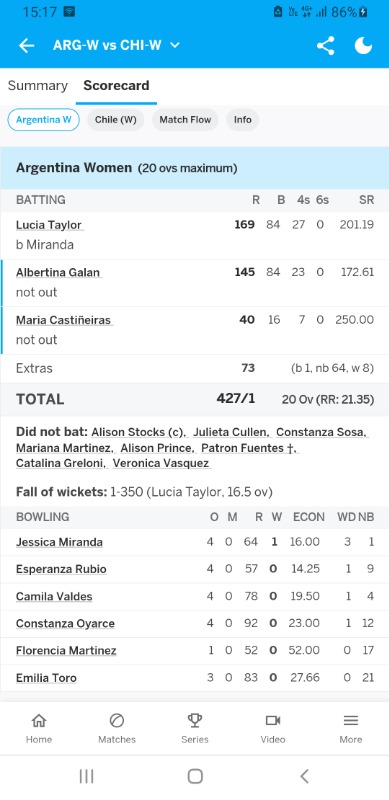Expand ARG-W vs CHI-W match dropdown
The image size is (389, 800).
pos(116,45)
